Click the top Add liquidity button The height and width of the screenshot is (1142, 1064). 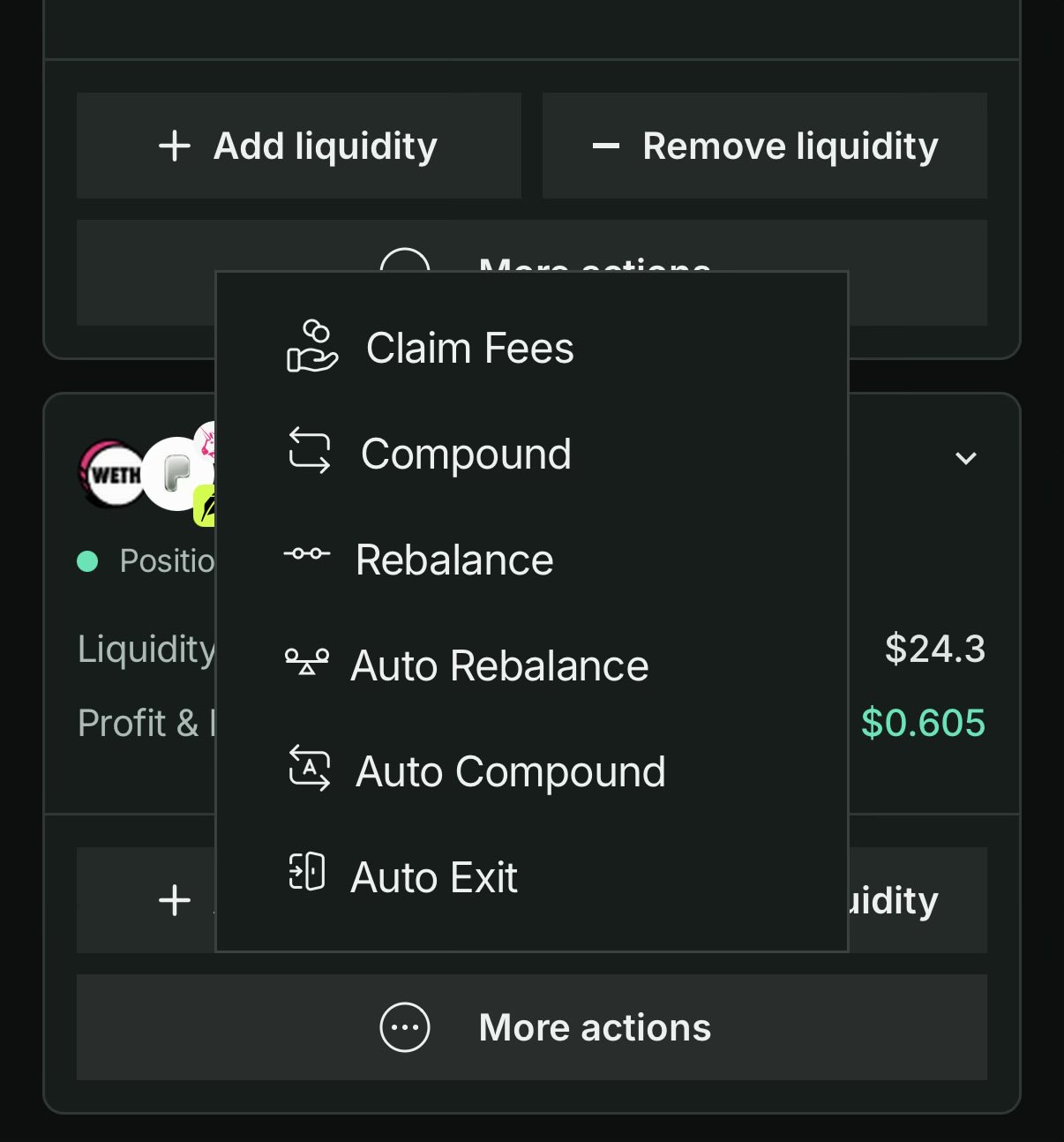point(299,146)
